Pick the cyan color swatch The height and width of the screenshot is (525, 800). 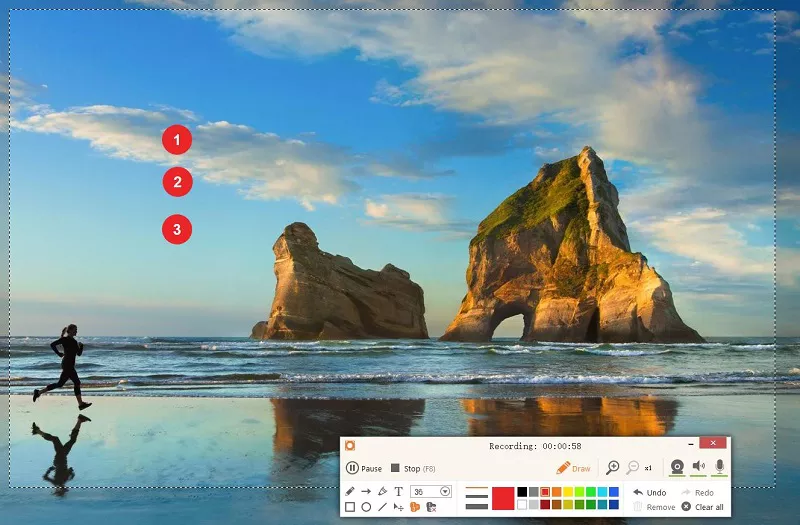pyautogui.click(x=602, y=492)
